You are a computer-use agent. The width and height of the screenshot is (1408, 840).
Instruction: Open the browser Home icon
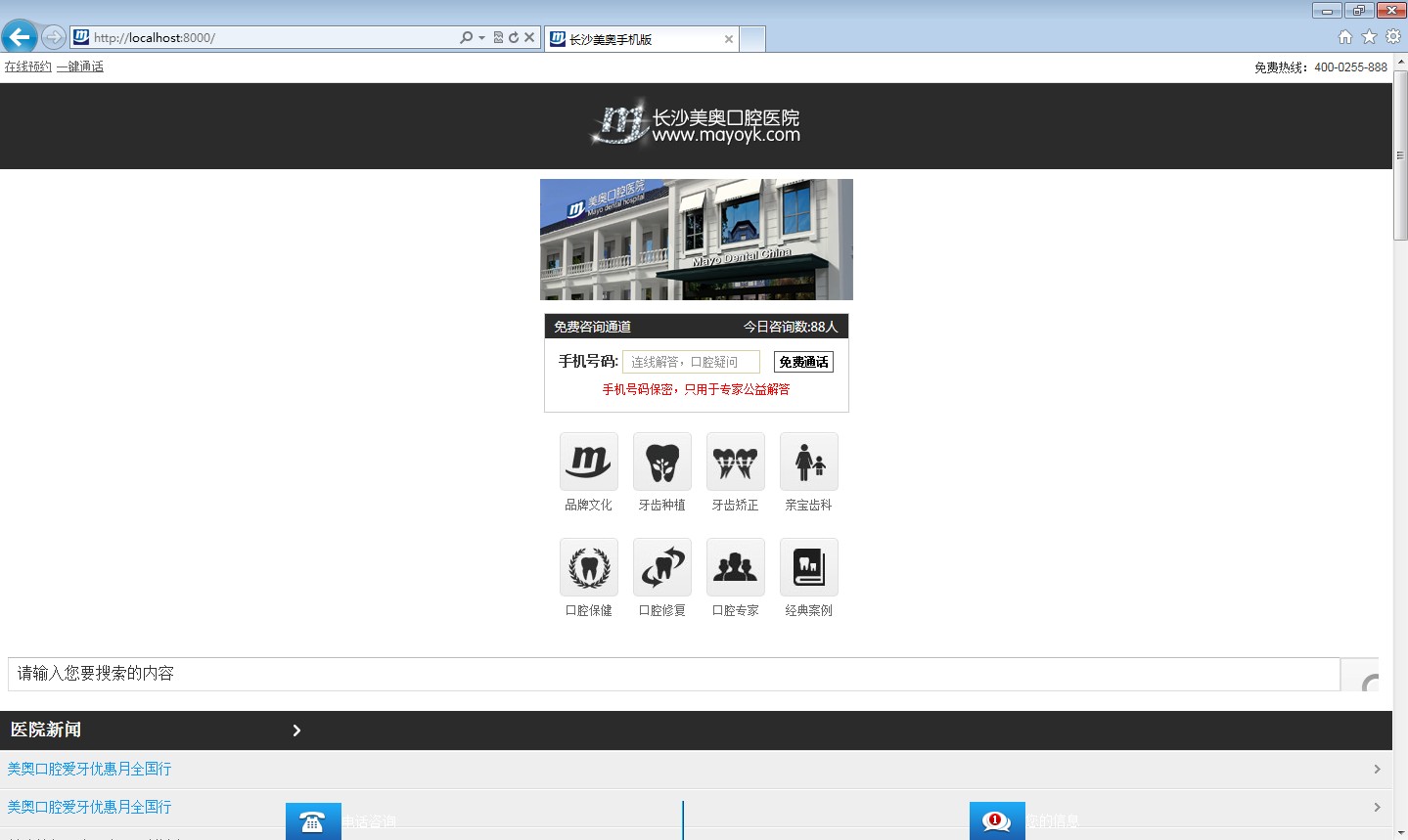[1345, 36]
